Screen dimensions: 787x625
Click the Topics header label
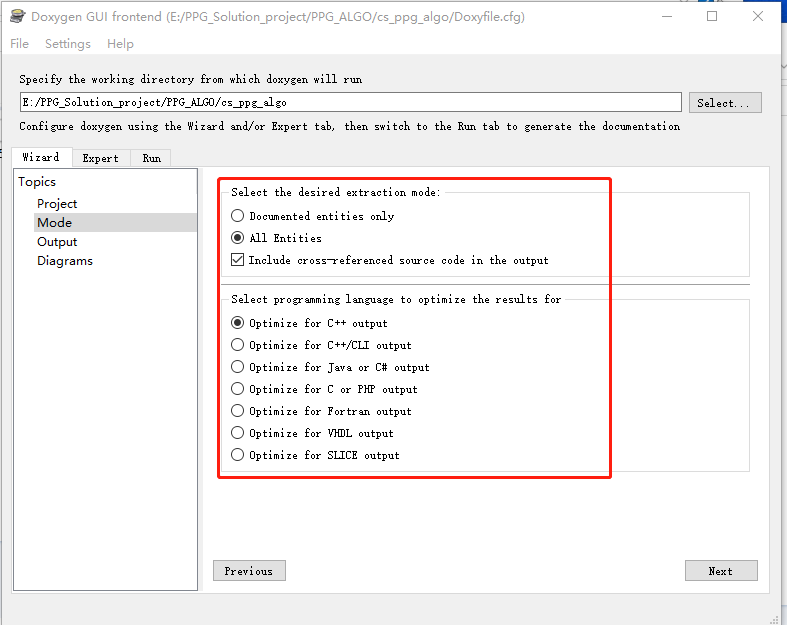pos(37,182)
